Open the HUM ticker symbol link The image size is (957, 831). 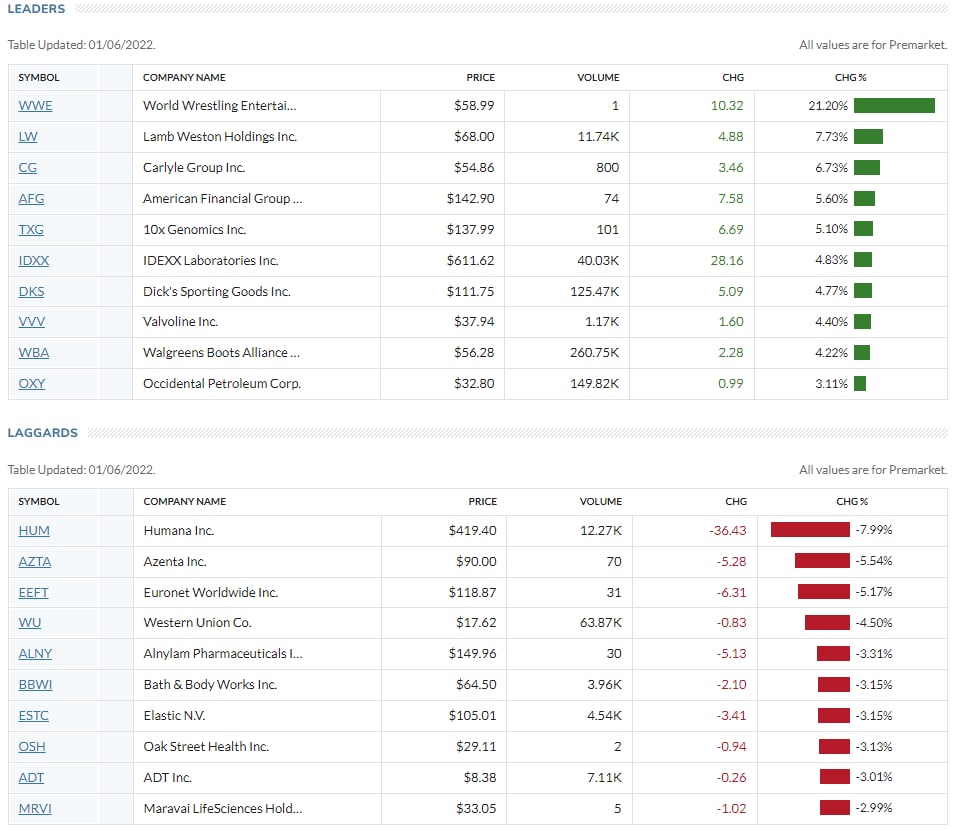(34, 531)
